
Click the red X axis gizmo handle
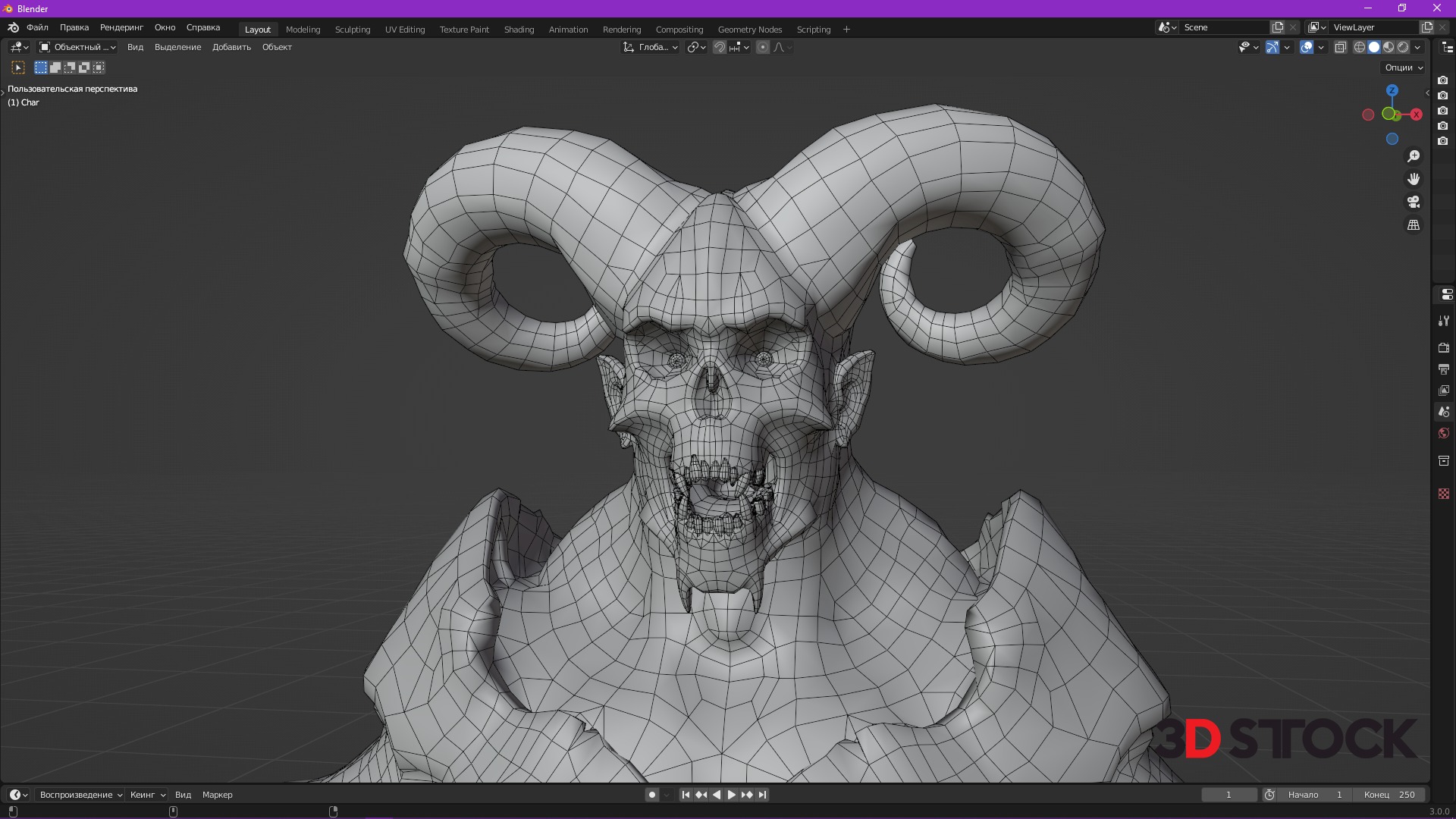pos(1416,115)
